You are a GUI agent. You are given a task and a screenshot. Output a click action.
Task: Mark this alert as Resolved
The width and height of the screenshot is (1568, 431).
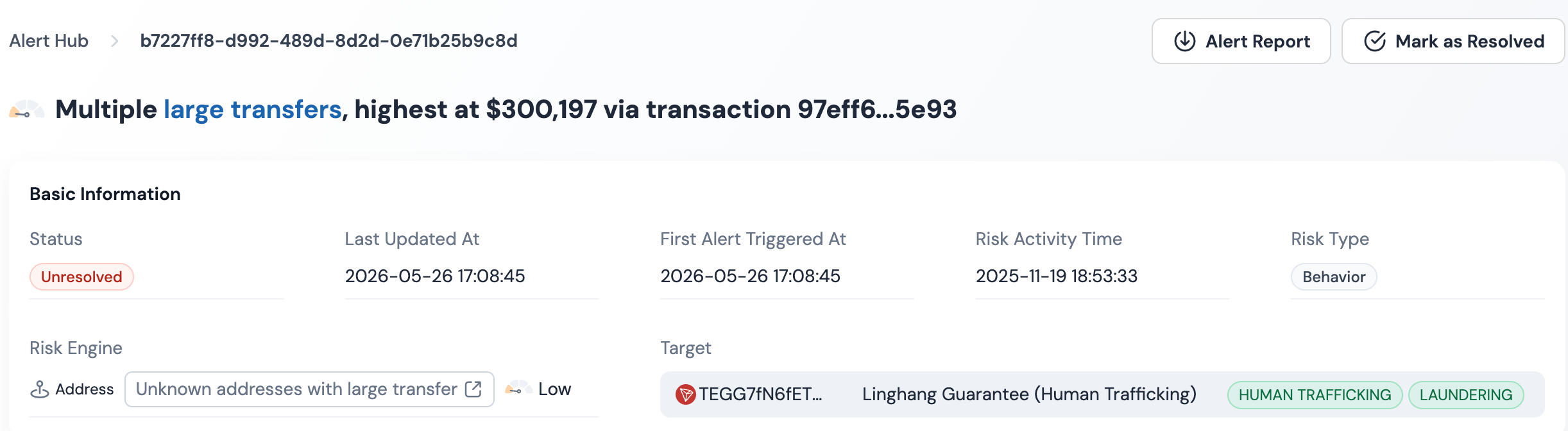pyautogui.click(x=1453, y=41)
